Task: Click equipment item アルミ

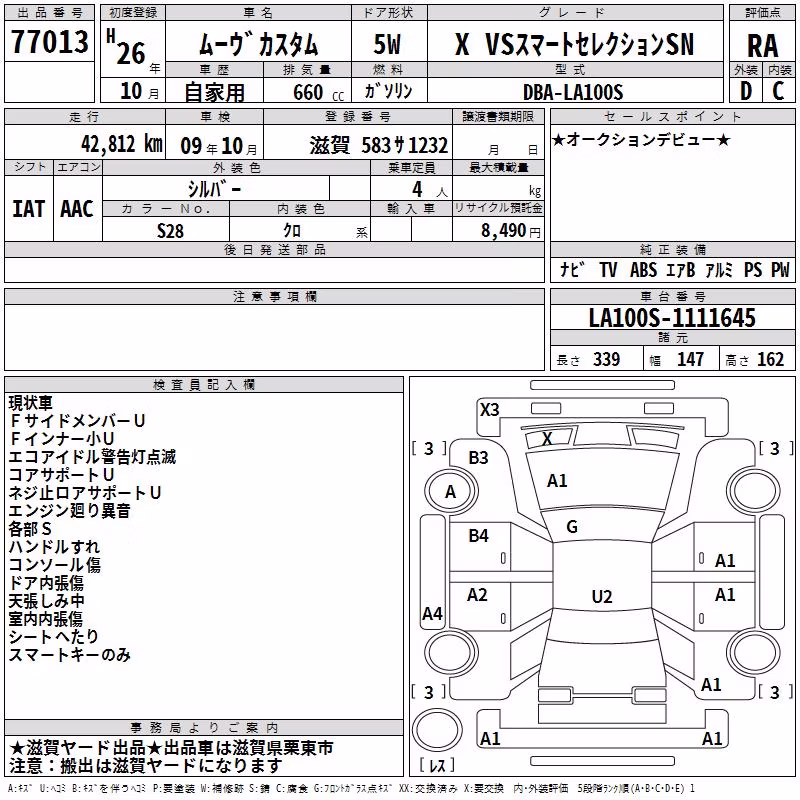Action: pos(719,269)
